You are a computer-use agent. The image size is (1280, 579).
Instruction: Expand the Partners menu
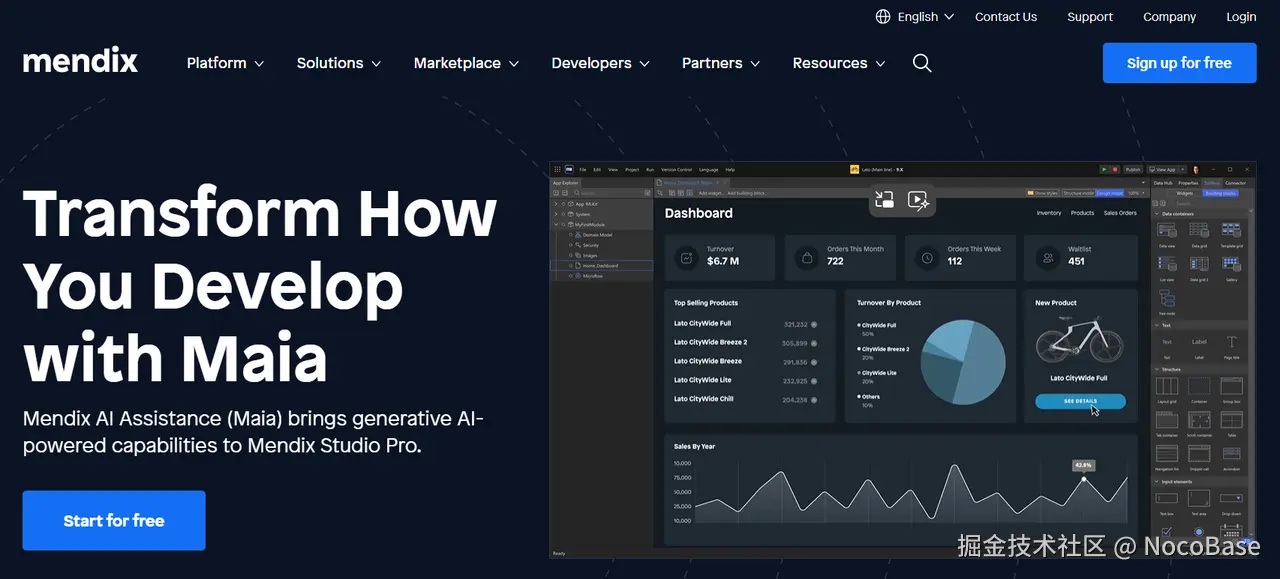tap(721, 63)
